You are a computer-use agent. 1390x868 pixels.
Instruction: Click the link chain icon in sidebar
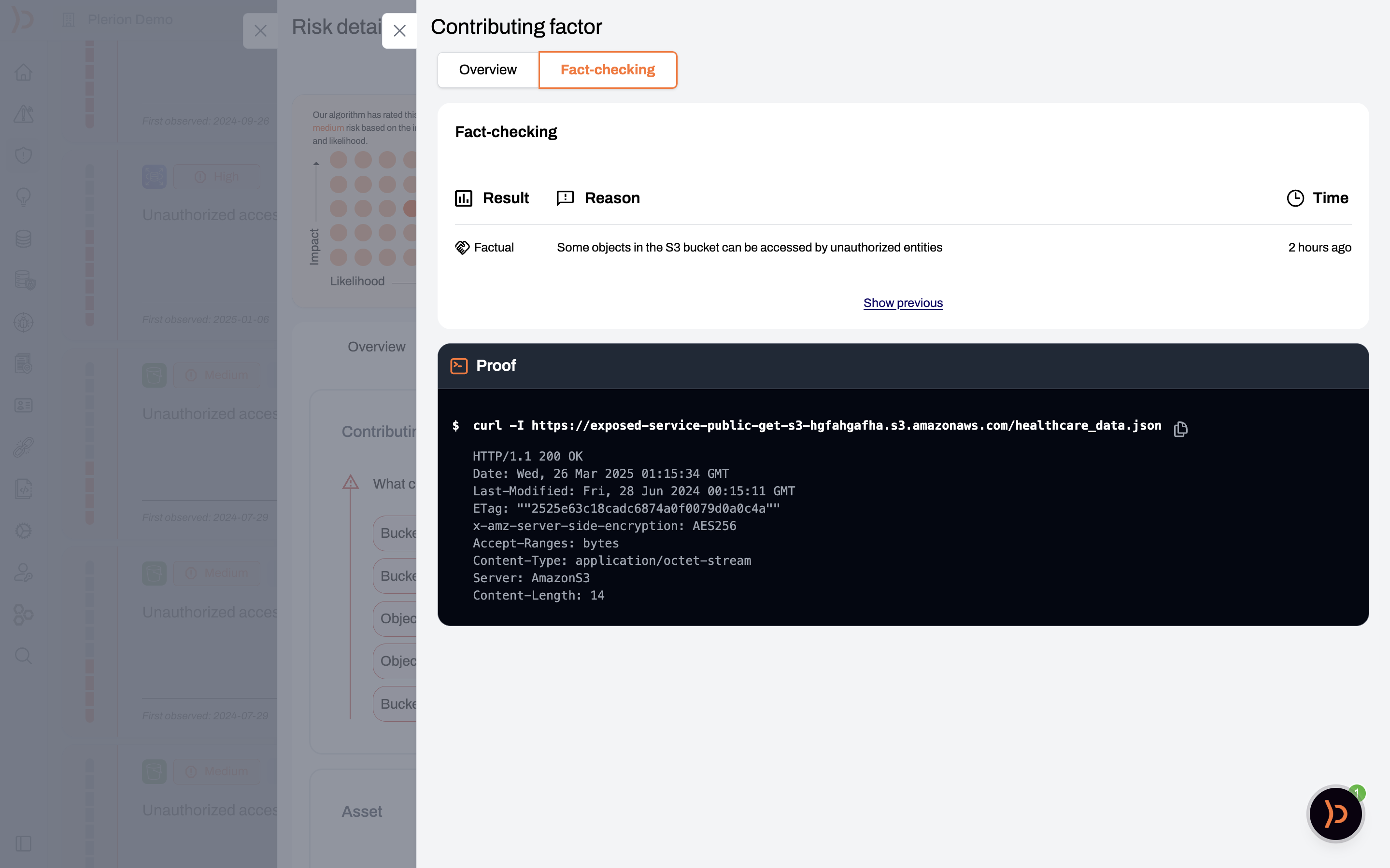24,447
